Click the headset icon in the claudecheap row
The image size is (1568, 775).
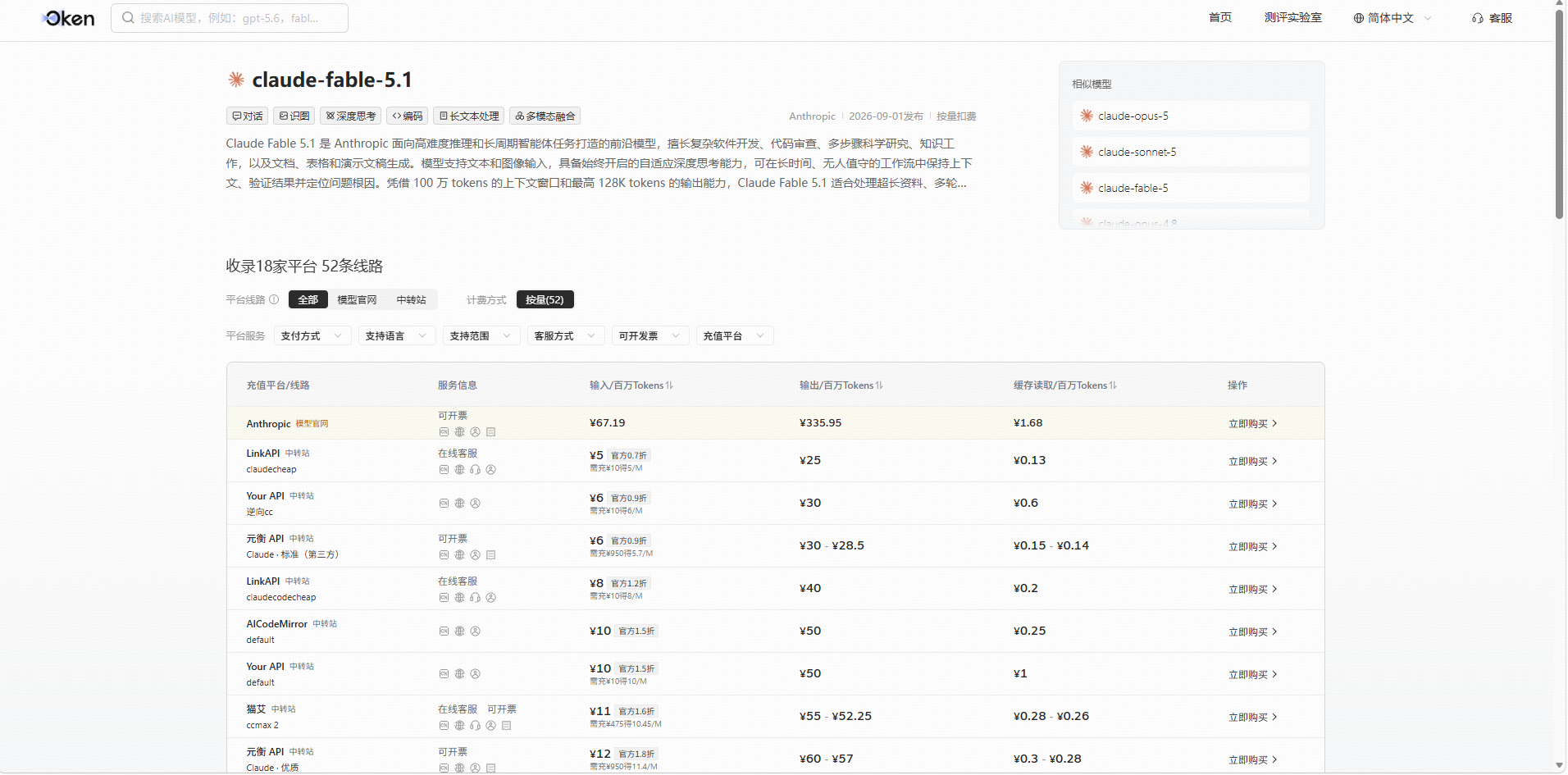[x=475, y=469]
